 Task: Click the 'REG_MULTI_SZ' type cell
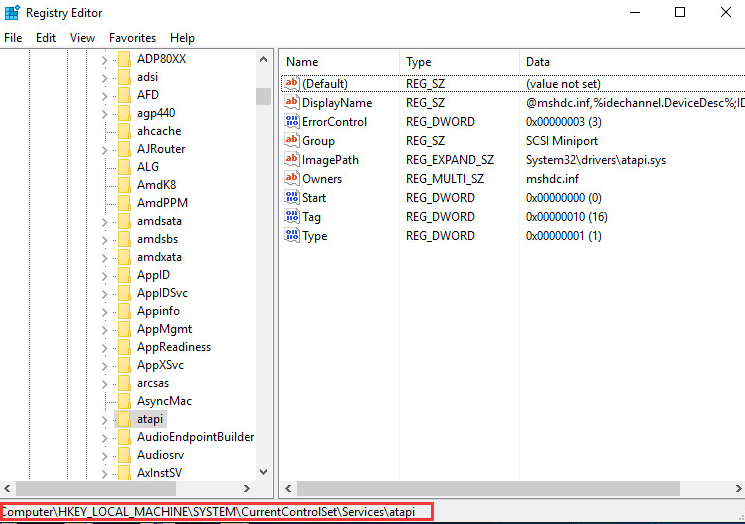click(x=445, y=179)
